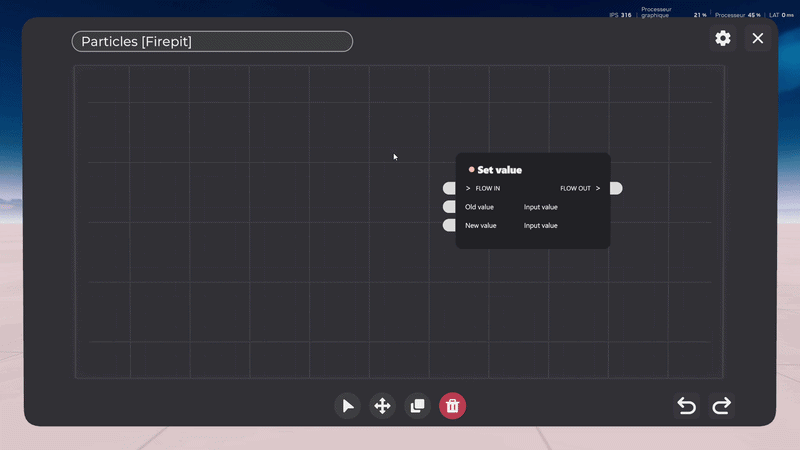Edit the Particles [Firepit] name field

(212, 41)
